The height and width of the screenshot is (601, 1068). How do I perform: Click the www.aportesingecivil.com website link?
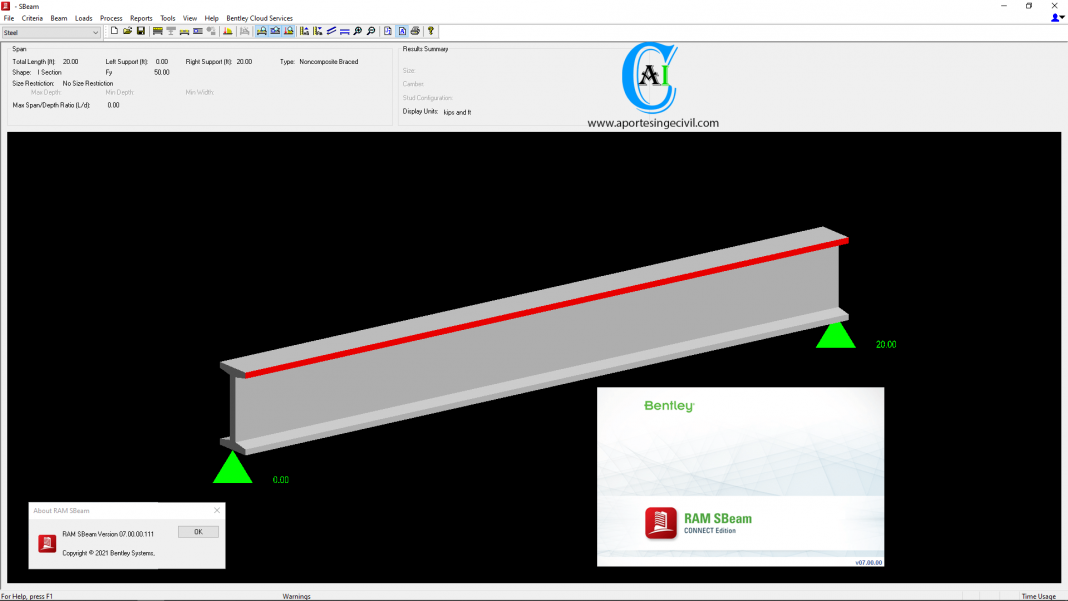652,123
